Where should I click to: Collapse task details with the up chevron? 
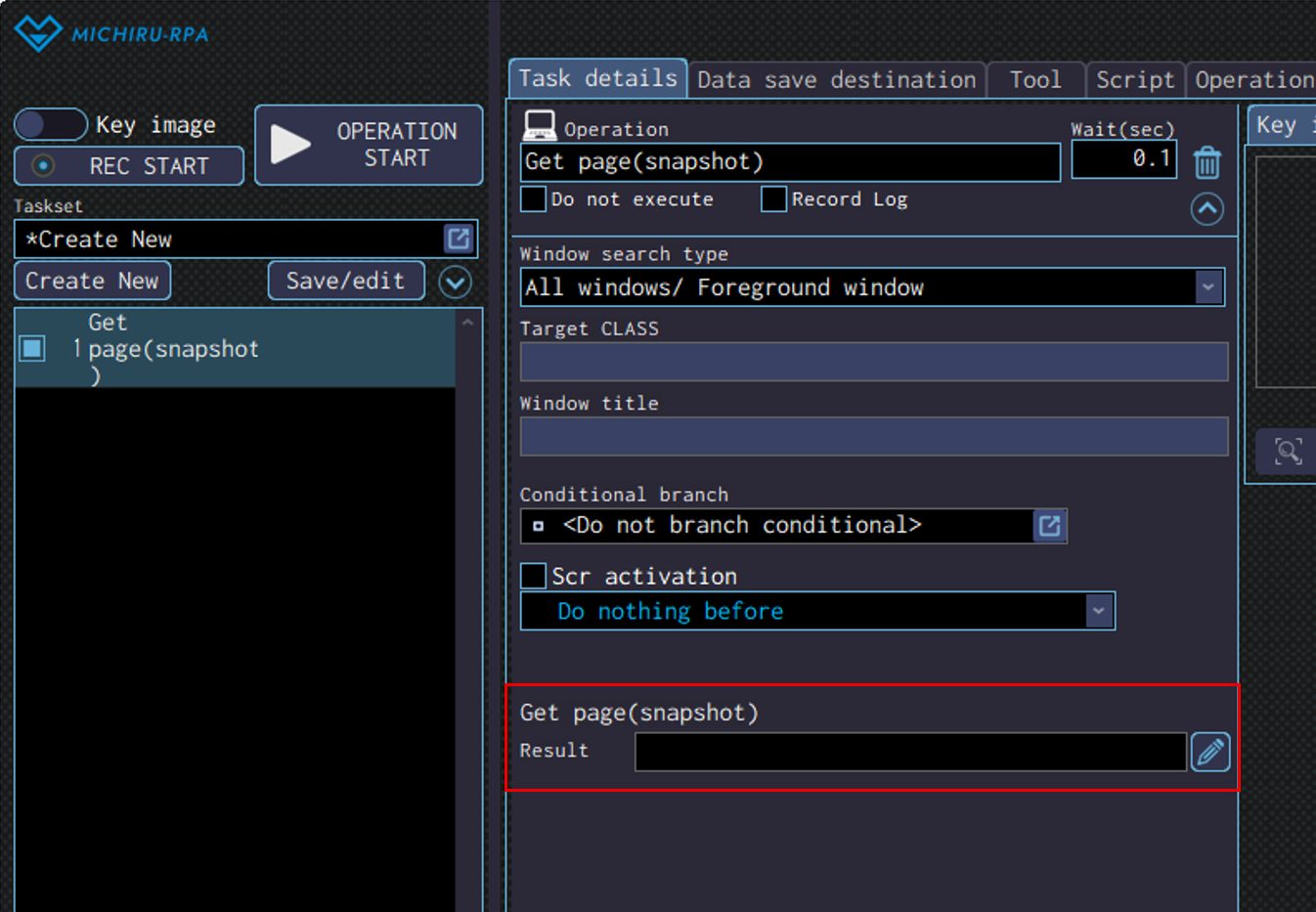click(1207, 209)
